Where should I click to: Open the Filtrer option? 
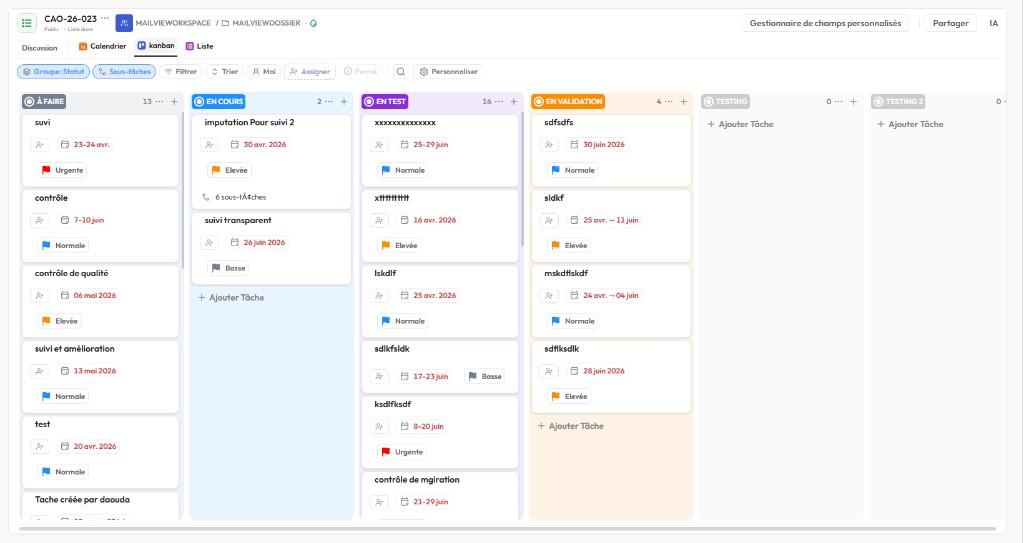181,72
